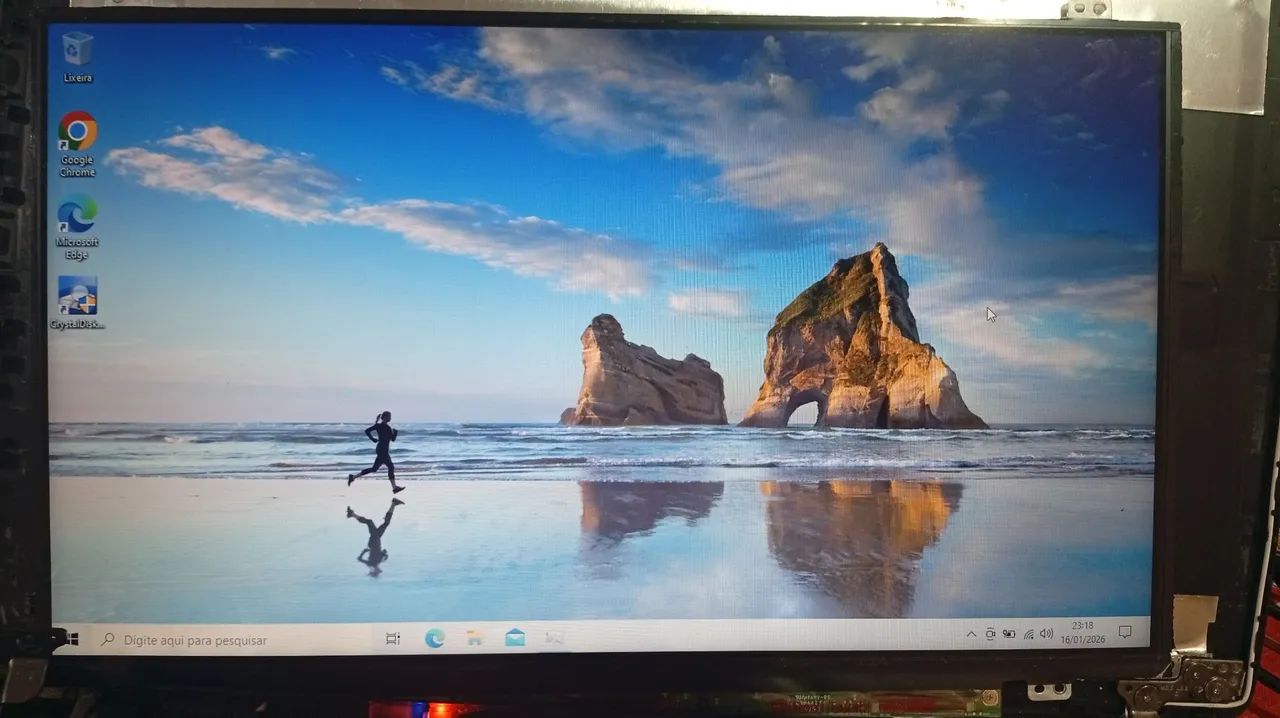This screenshot has height=718, width=1280.
Task: Open the notification Action Center icon
Action: point(1125,632)
